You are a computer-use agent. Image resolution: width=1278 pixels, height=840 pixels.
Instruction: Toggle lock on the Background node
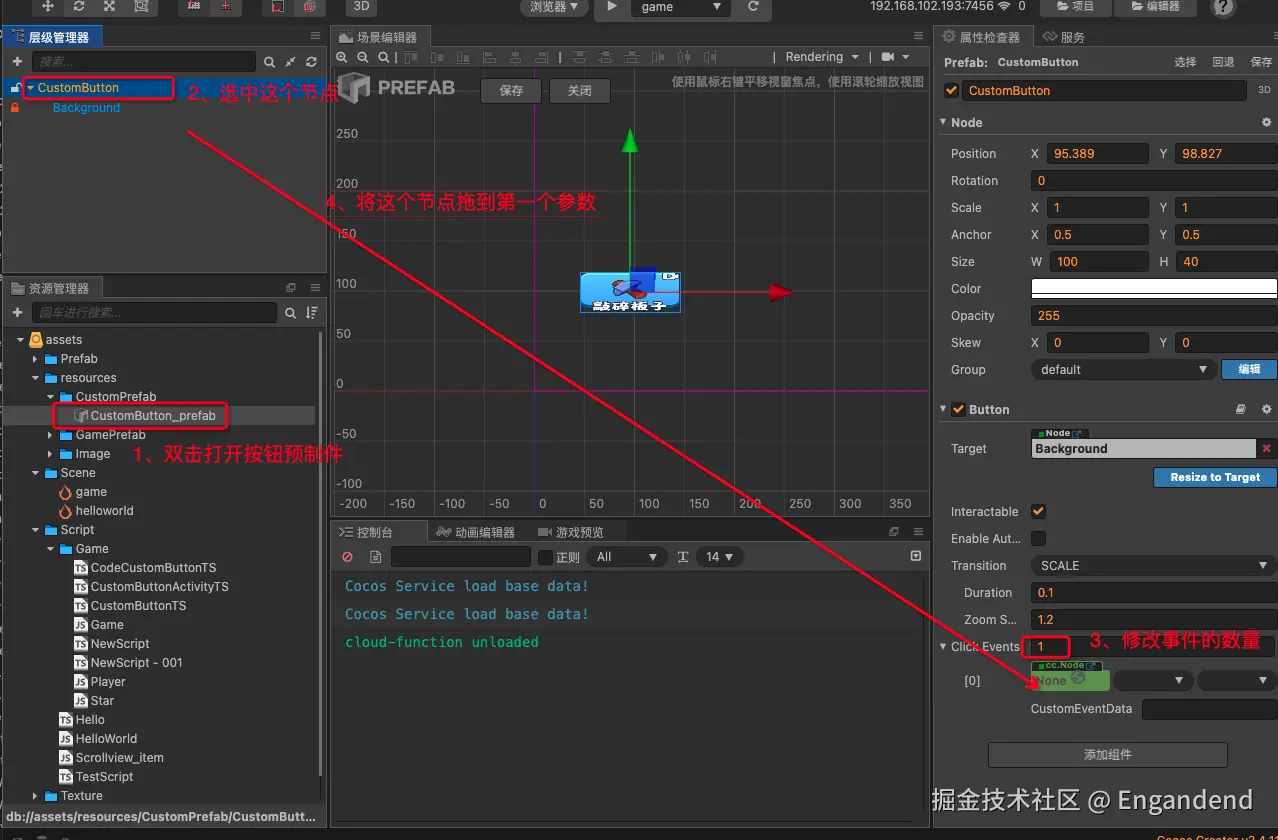coord(14,107)
